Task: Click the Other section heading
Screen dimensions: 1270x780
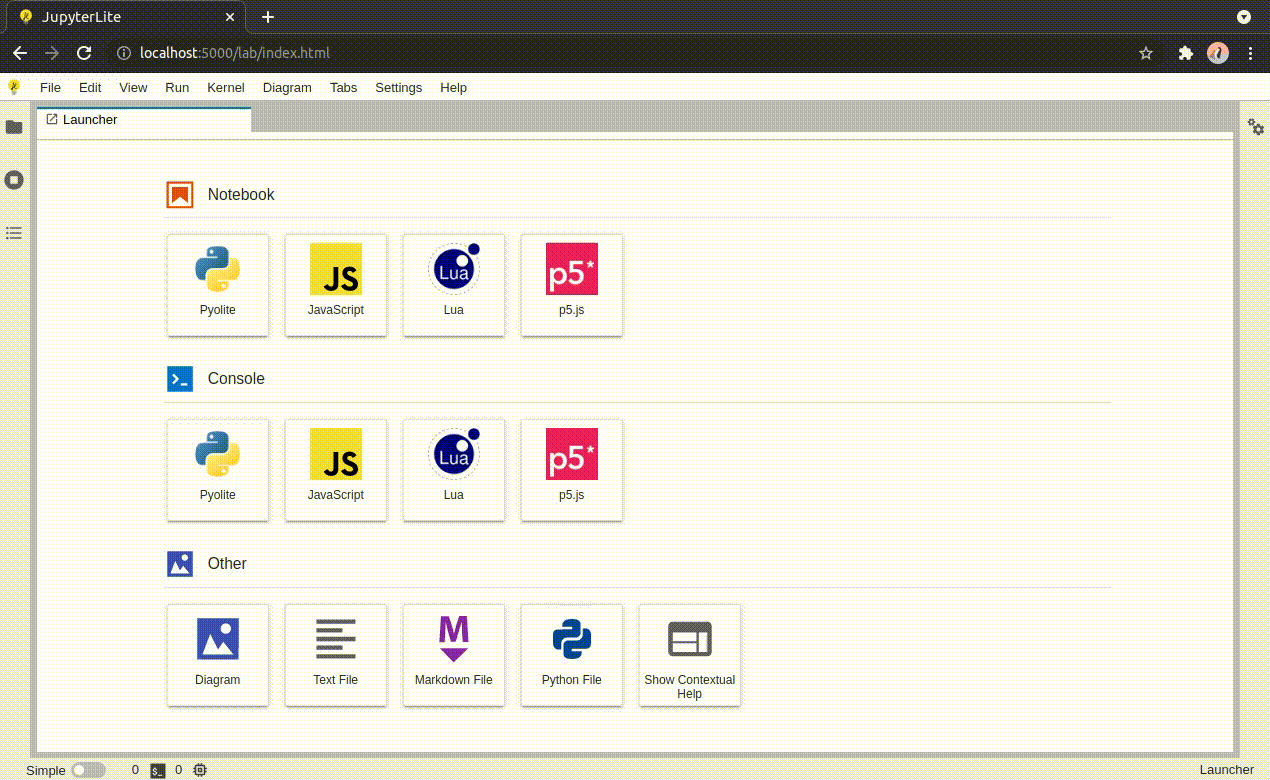Action: coord(227,564)
